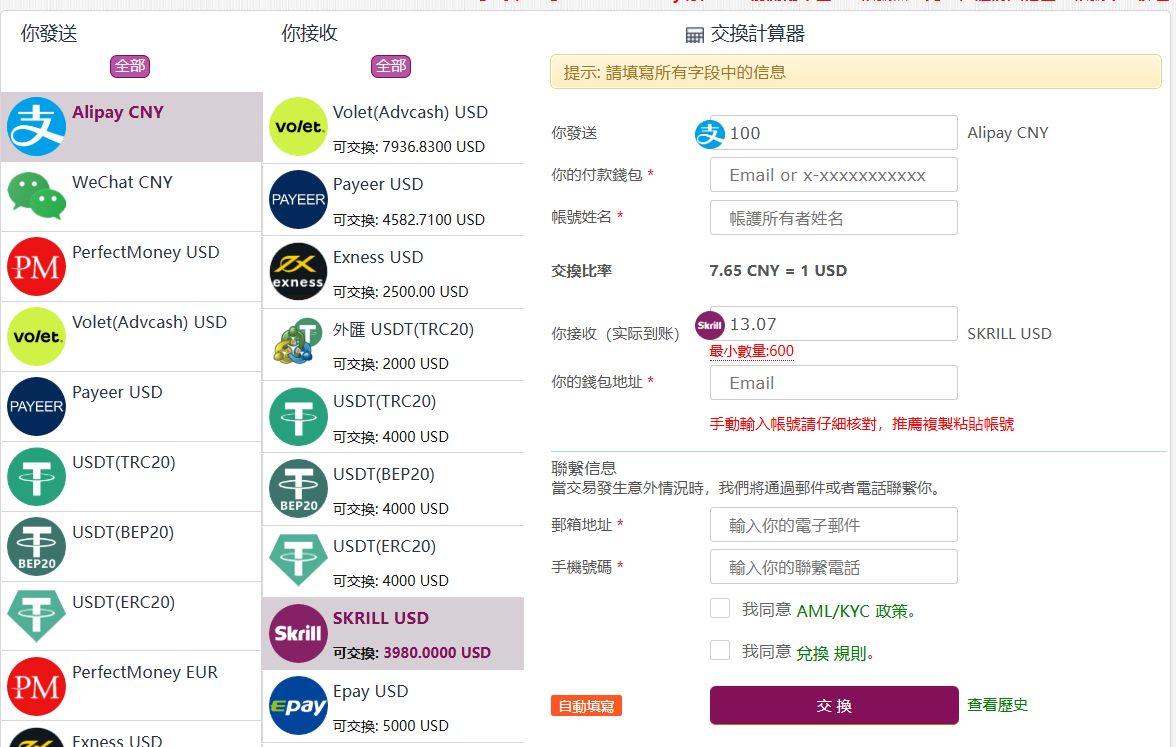Click 可交換: 7936.8300 USD under Volet

[x=409, y=147]
